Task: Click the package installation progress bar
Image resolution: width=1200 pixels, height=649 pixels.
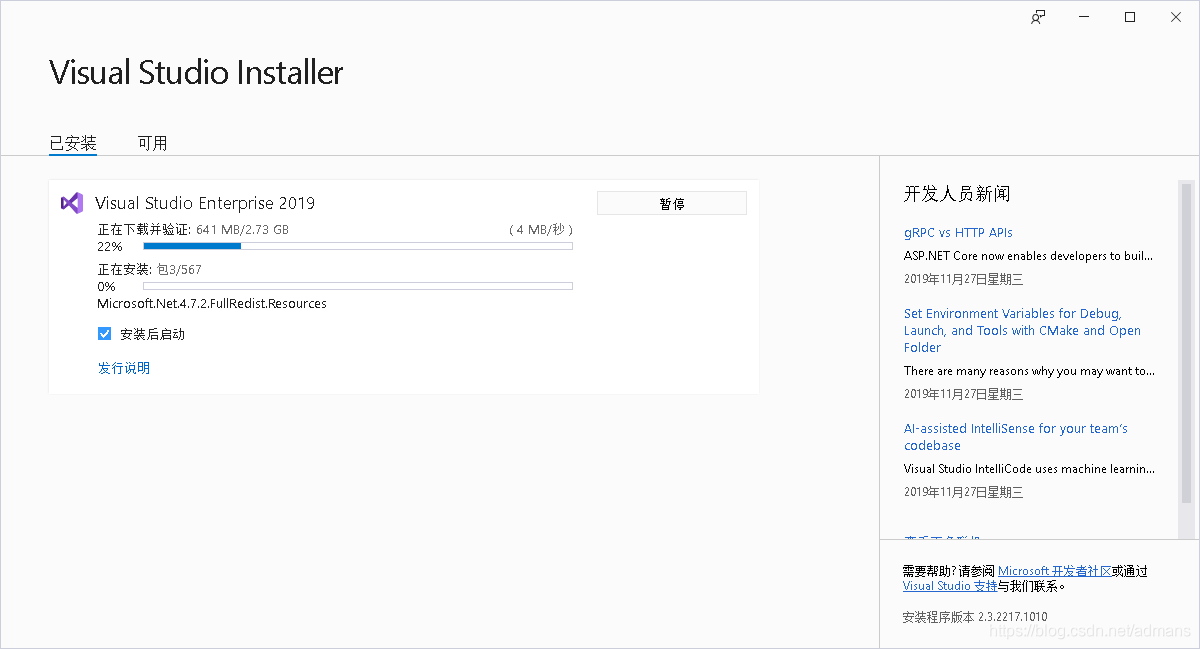Action: (358, 286)
